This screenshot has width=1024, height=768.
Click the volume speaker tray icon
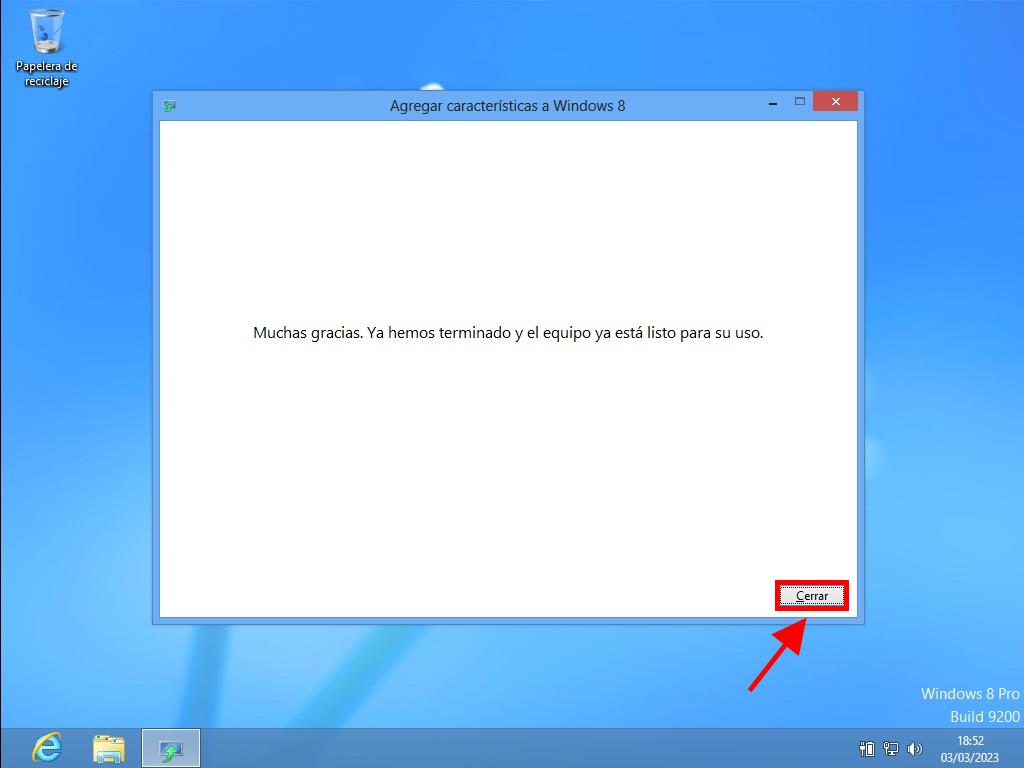915,749
